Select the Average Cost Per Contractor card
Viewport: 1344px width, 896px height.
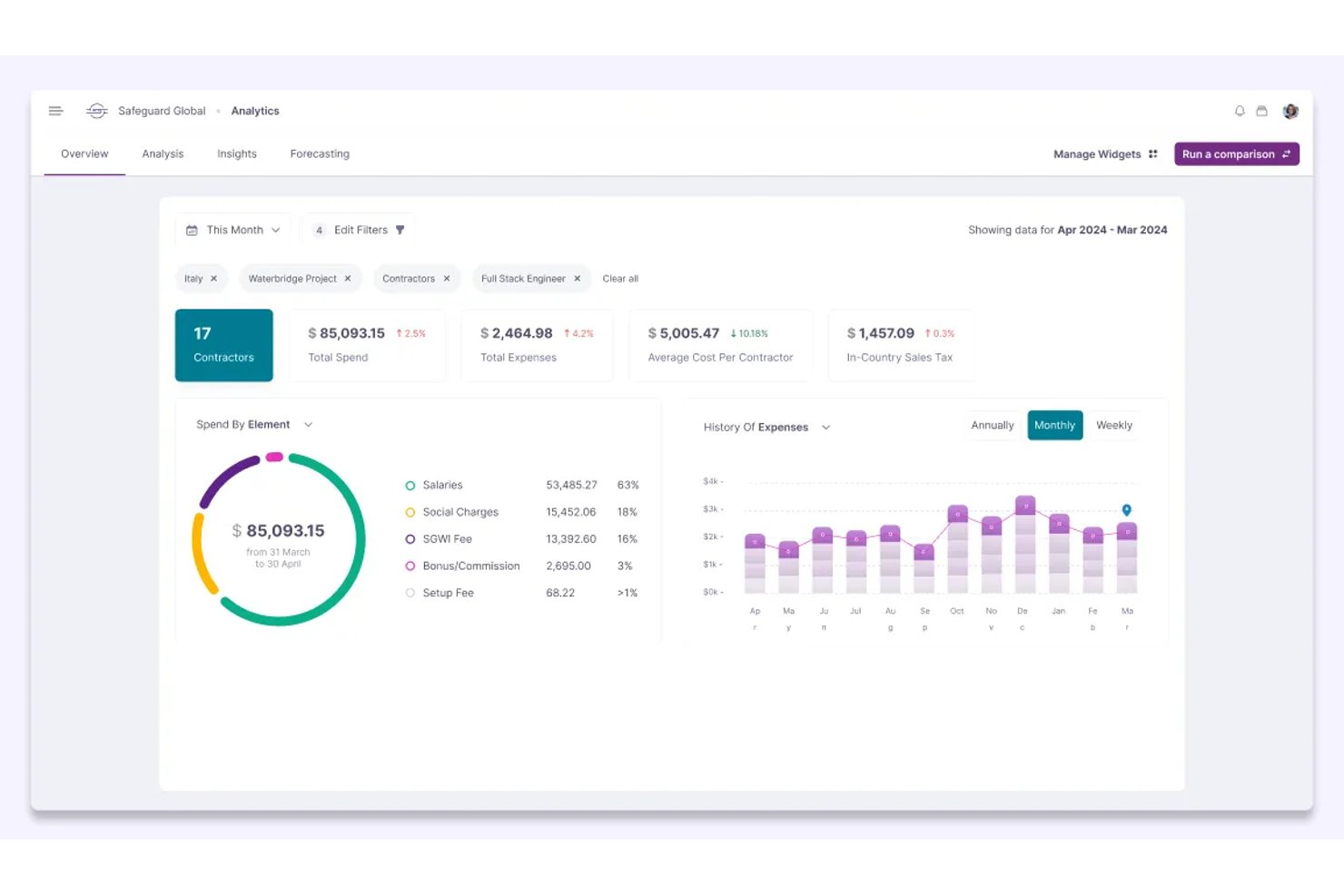(x=720, y=345)
